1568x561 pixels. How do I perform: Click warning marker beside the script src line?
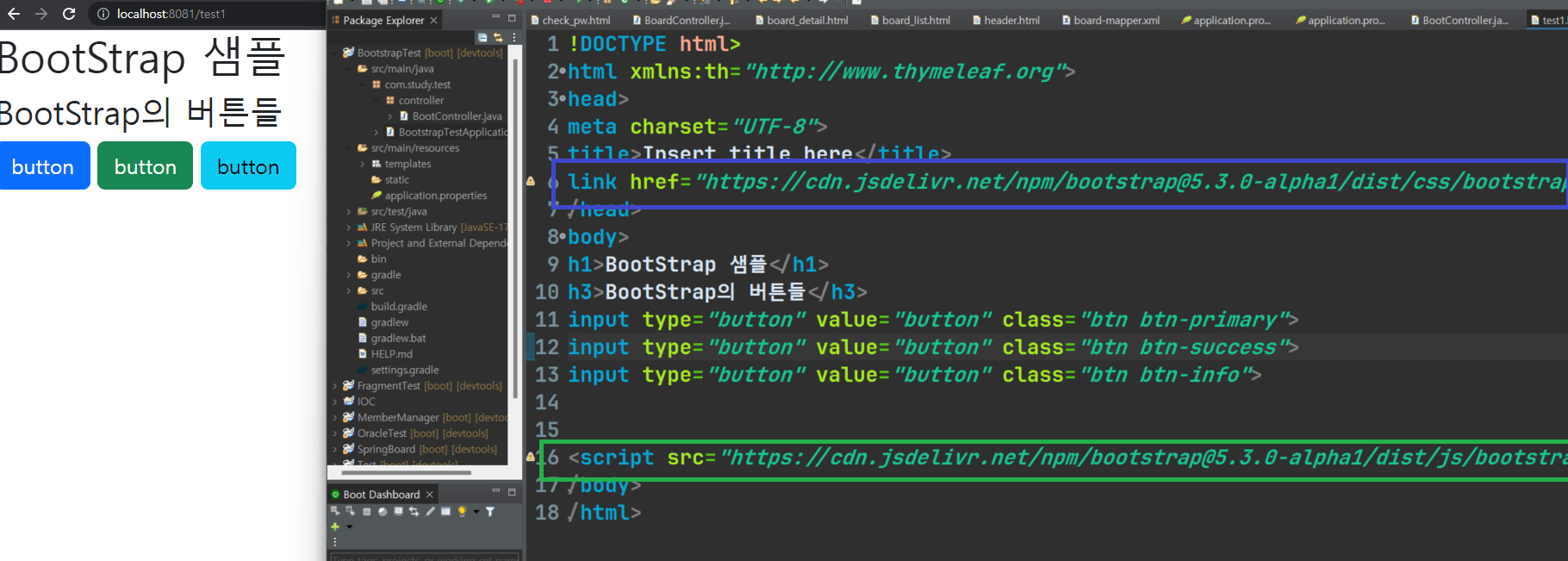pyautogui.click(x=531, y=458)
